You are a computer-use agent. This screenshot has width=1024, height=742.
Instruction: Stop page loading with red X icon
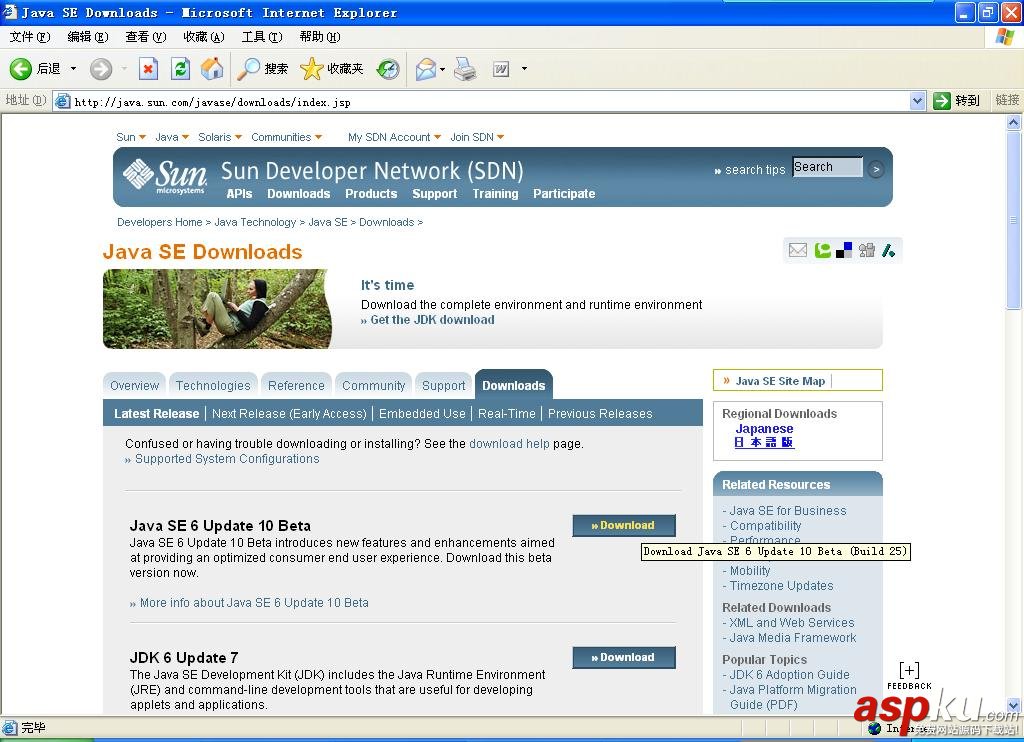[148, 69]
